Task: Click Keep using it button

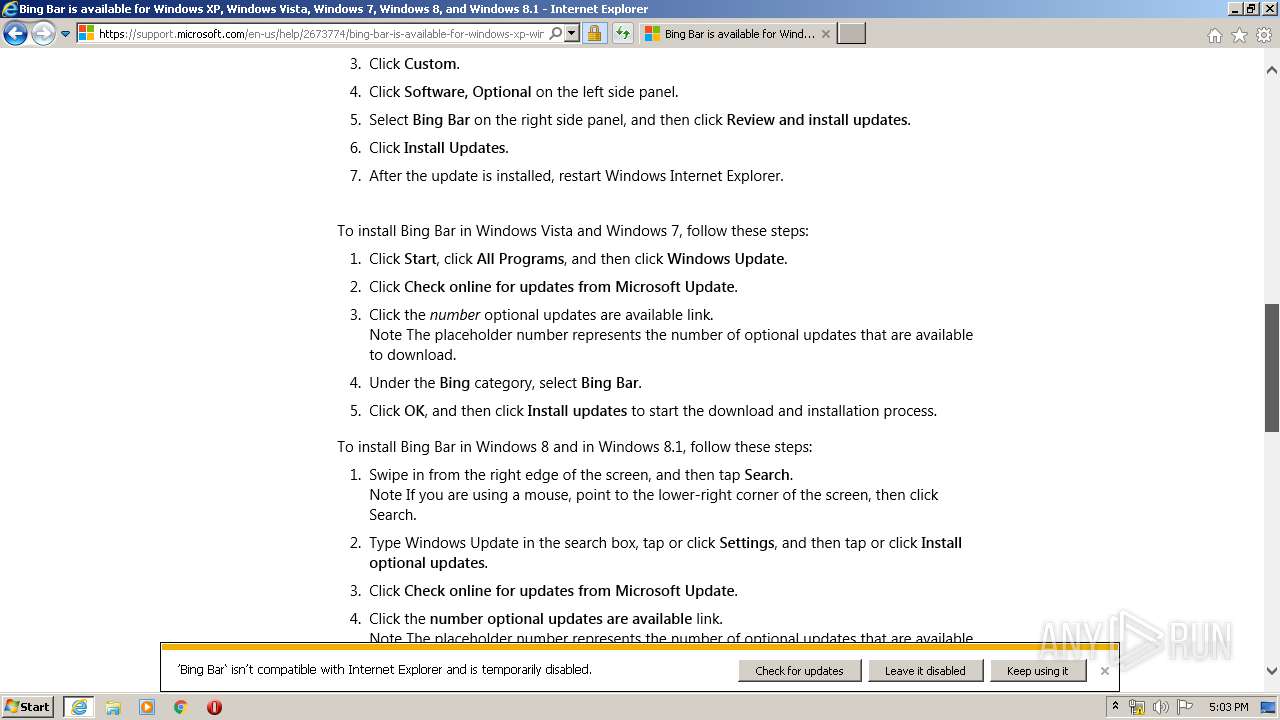Action: pos(1037,671)
